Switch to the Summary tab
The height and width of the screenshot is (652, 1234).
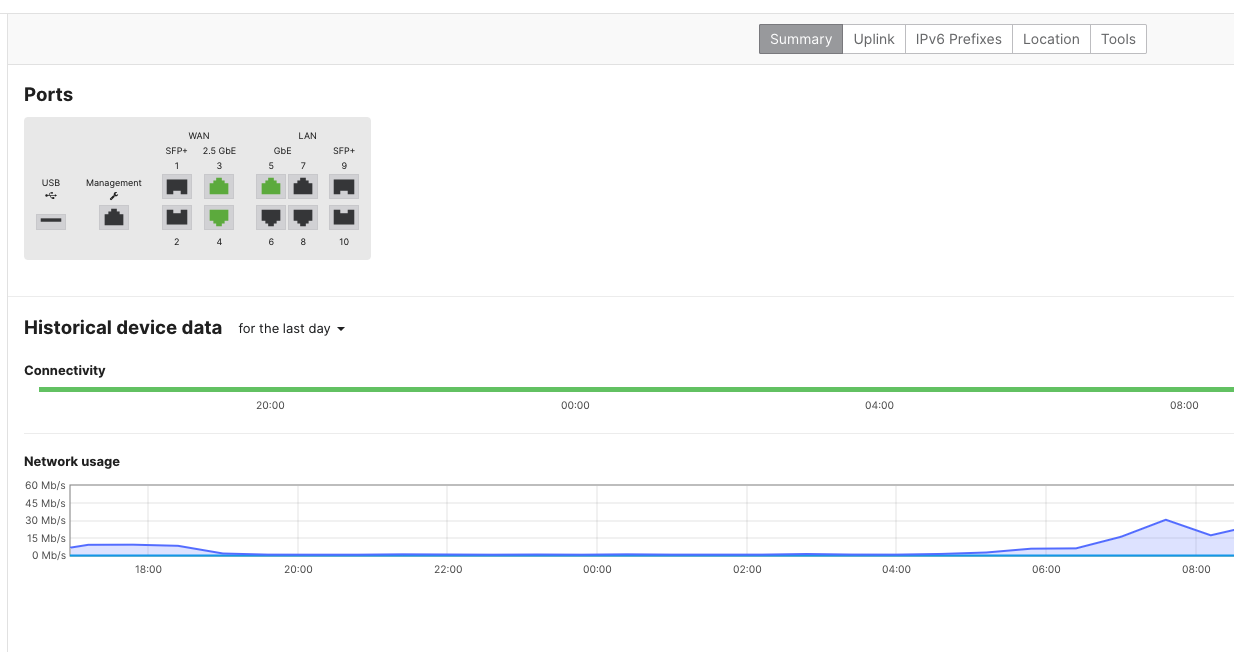800,39
